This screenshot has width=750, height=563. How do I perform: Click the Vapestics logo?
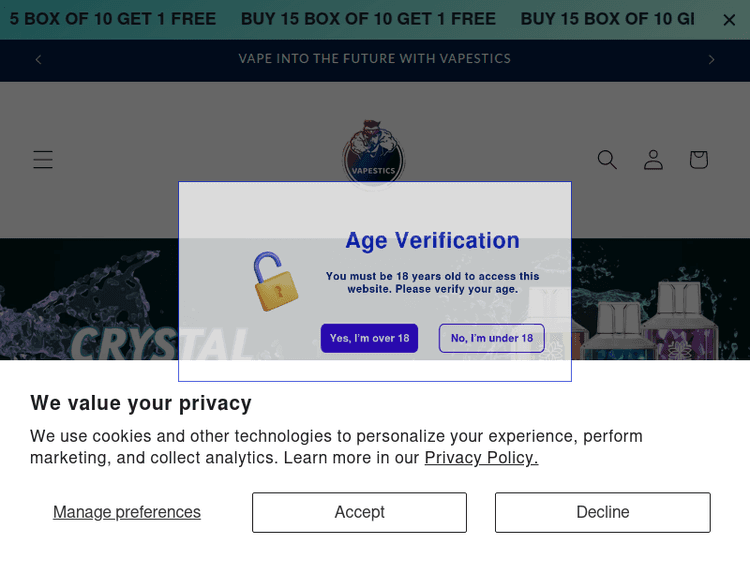click(x=373, y=155)
